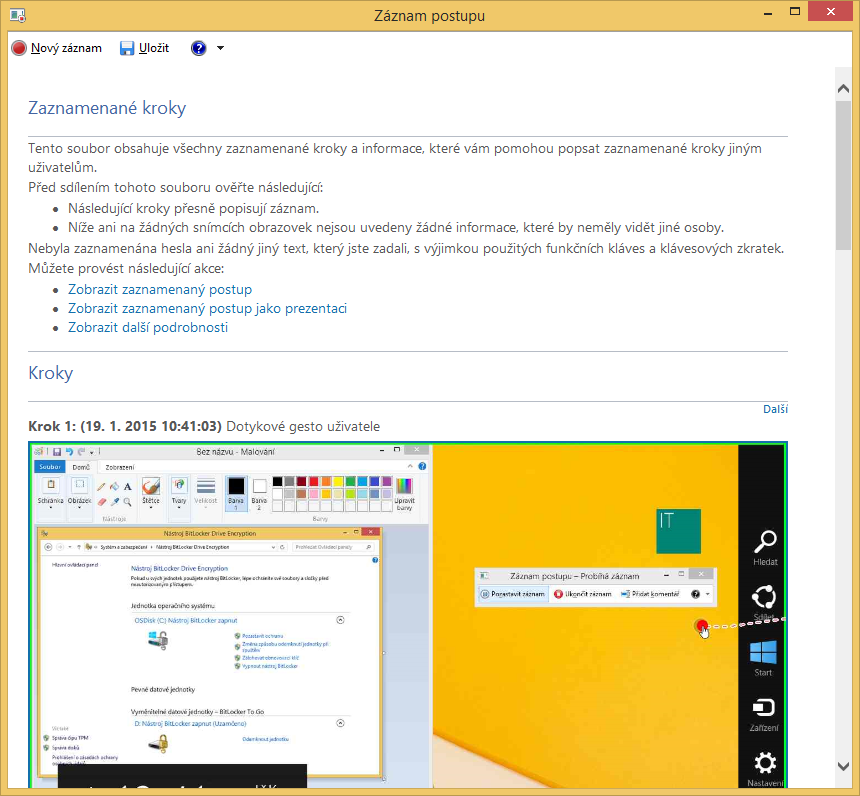Screen dimensions: 860x796
Task: Click the text 'Můžete provést následující akce:'
Action: coord(126,269)
